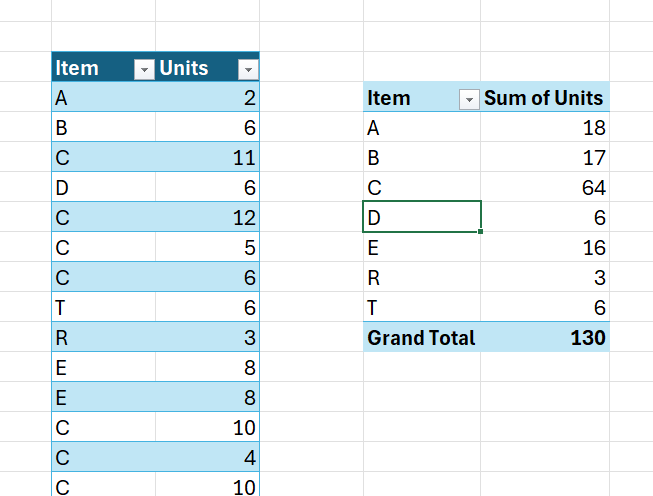Screen dimensions: 653x496
Task: Click units value 6 in source row B
Action: [207, 127]
